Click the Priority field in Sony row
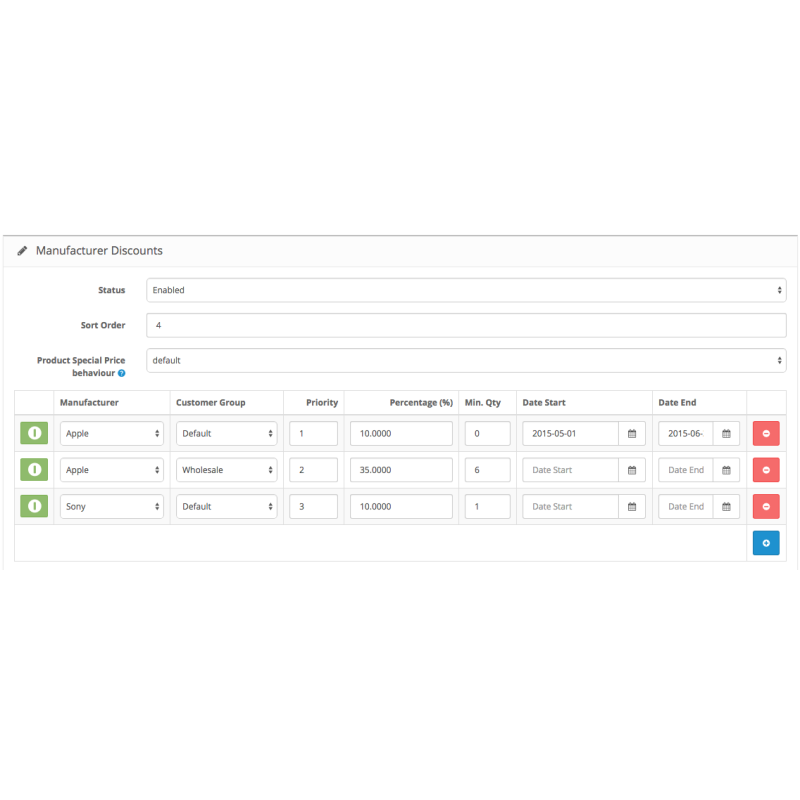Screen dimensions: 800x800 [313, 507]
